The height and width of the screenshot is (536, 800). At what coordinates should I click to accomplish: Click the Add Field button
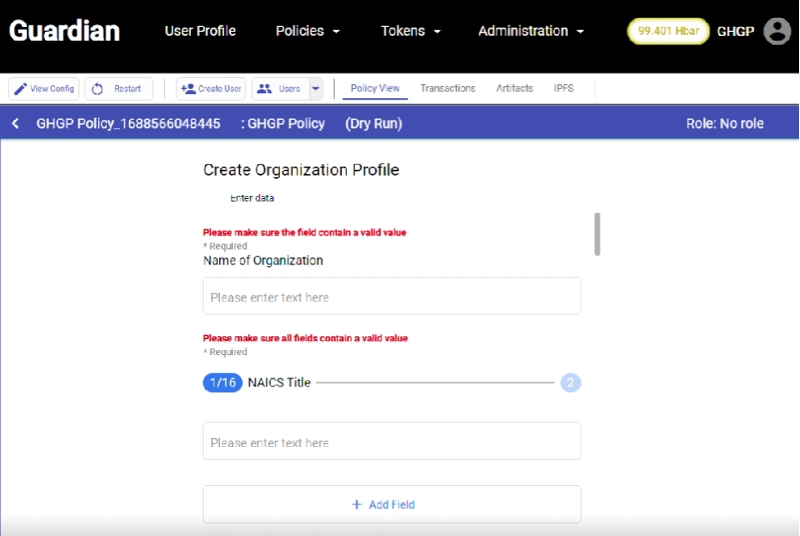point(391,504)
